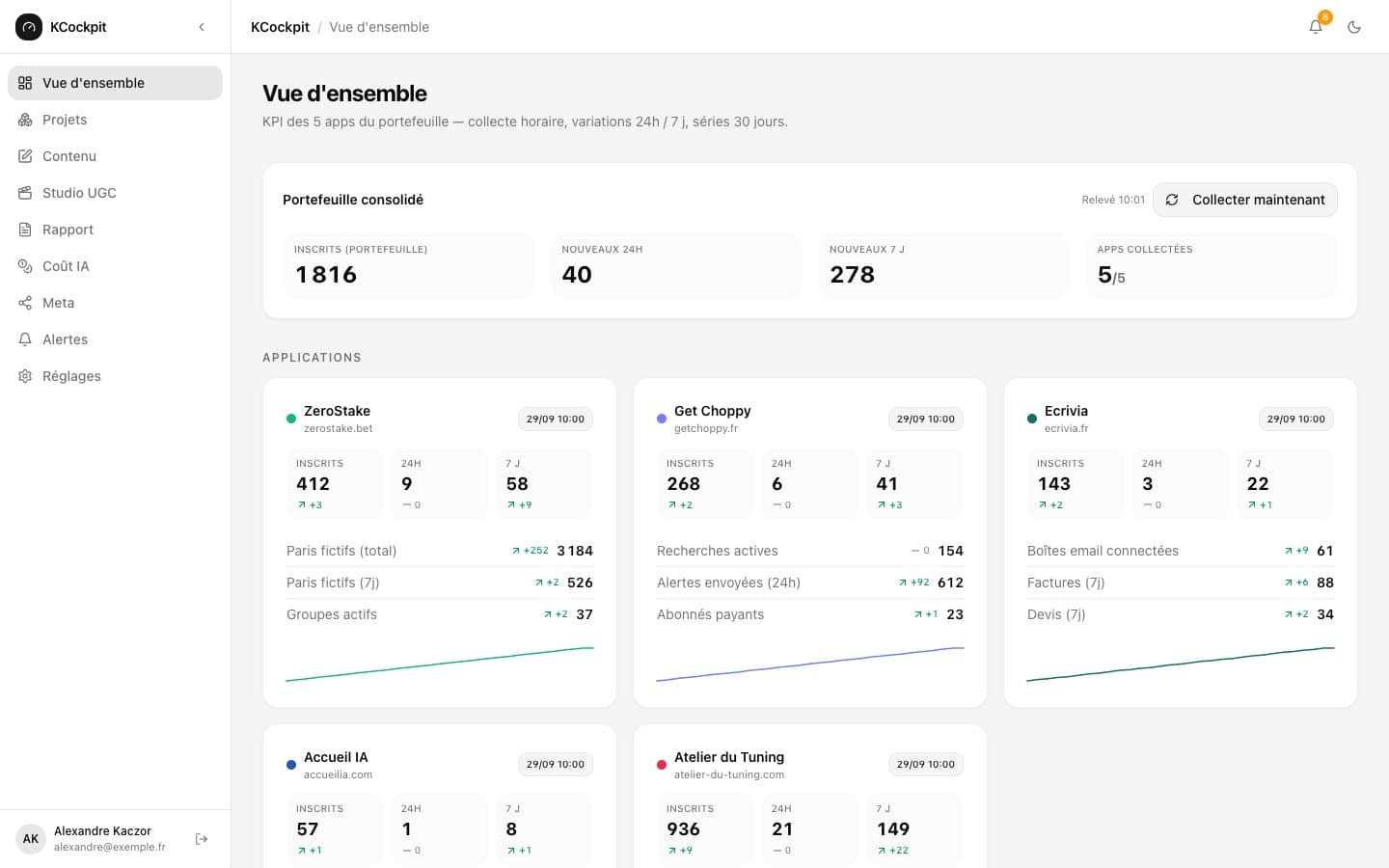This screenshot has width=1389, height=868.
Task: Click the Factures (7j) row
Action: point(1181,583)
